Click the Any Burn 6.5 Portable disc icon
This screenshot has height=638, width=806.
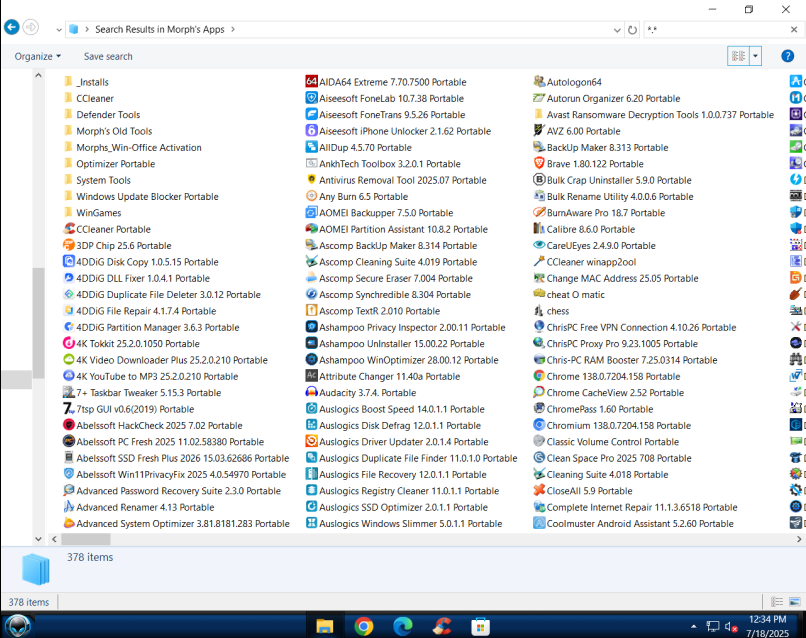point(311,196)
